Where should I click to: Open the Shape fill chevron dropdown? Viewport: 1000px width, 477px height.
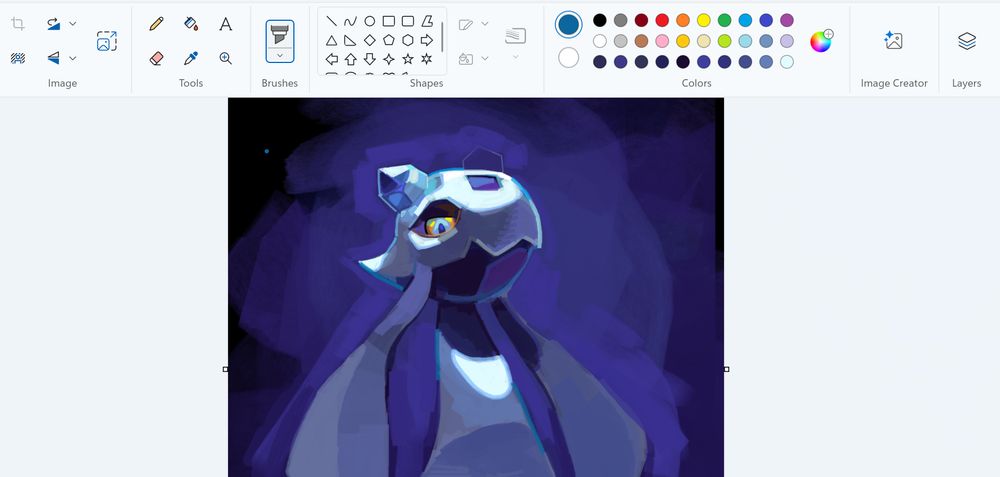click(x=485, y=58)
